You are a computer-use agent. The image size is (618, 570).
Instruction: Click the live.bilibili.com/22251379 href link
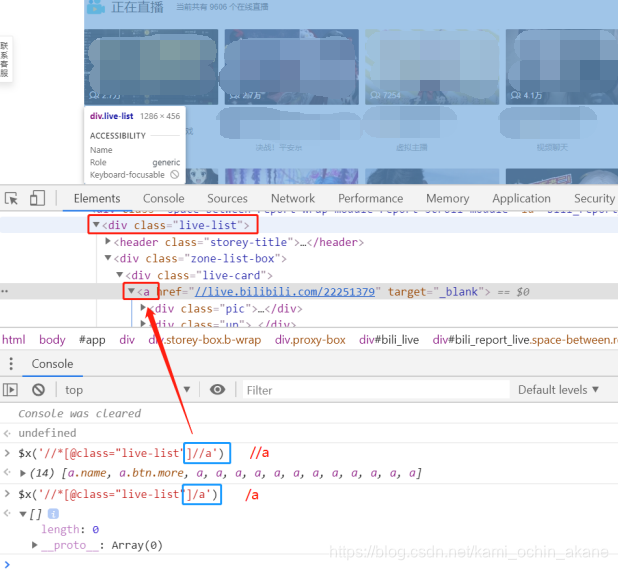285,292
